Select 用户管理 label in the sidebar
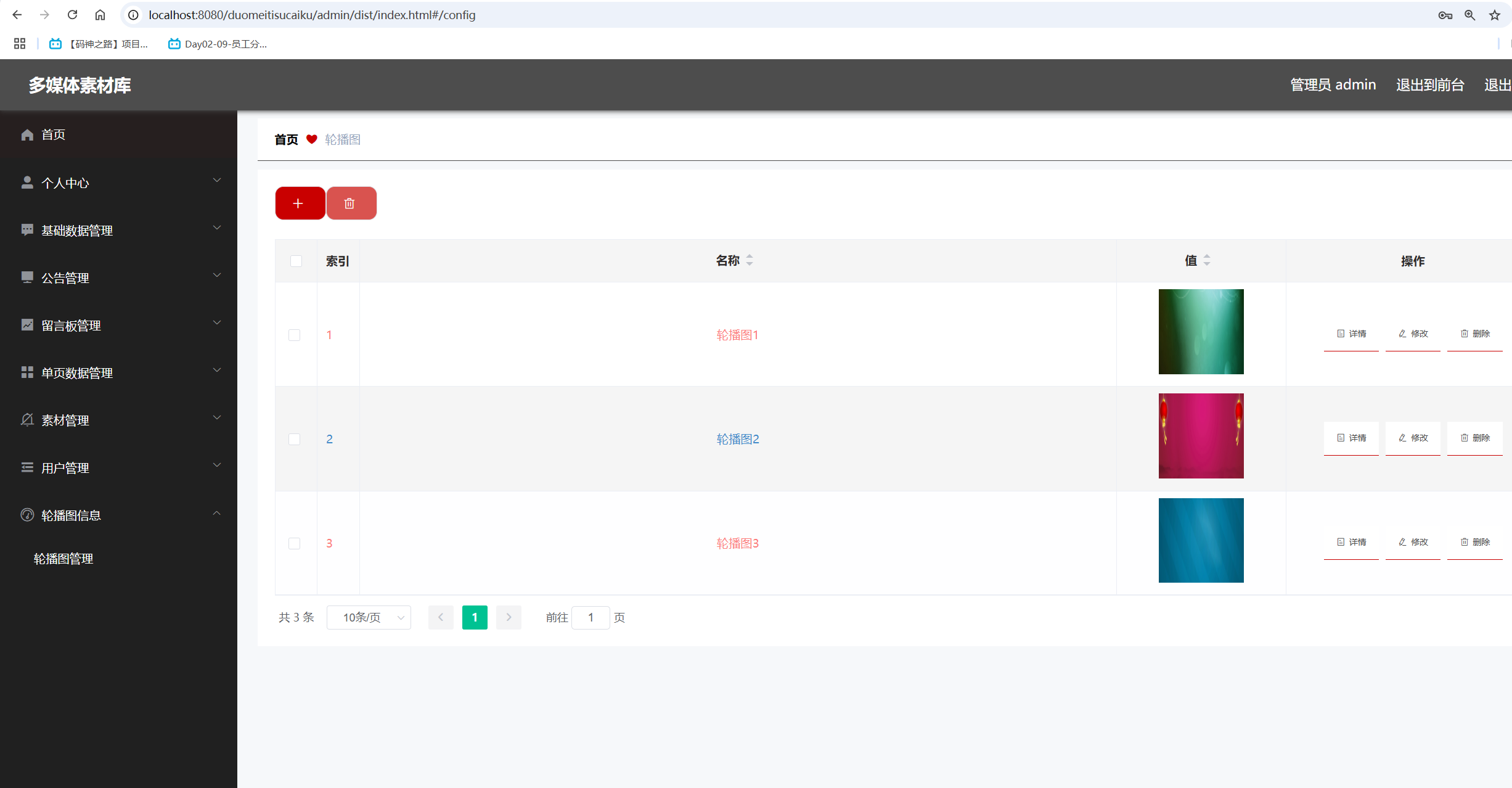1512x788 pixels. [x=65, y=468]
